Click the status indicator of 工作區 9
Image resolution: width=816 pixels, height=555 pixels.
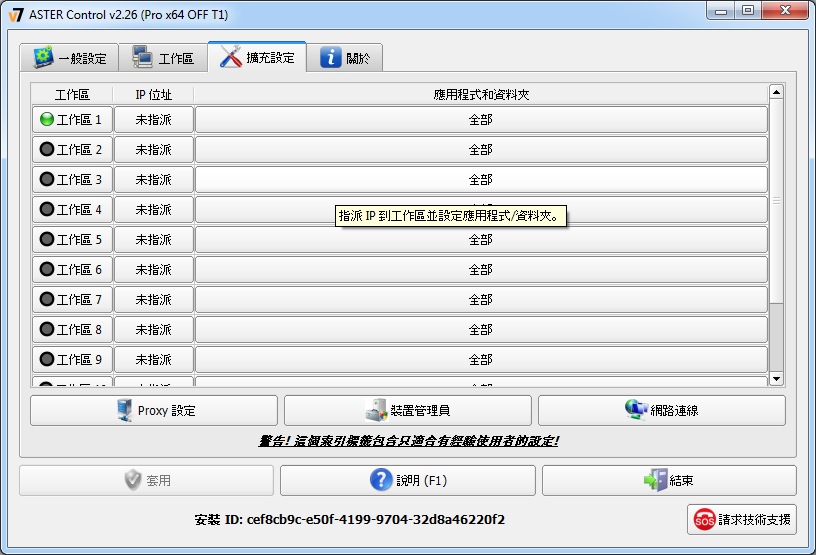(x=47, y=359)
